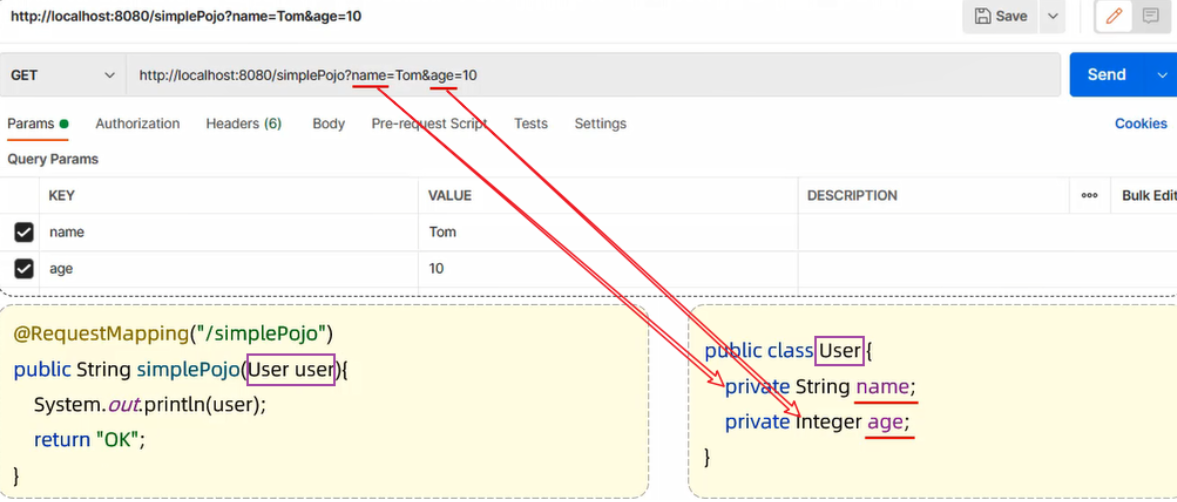Click the Tom value cell
The image size is (1177, 502).
pyautogui.click(x=608, y=233)
